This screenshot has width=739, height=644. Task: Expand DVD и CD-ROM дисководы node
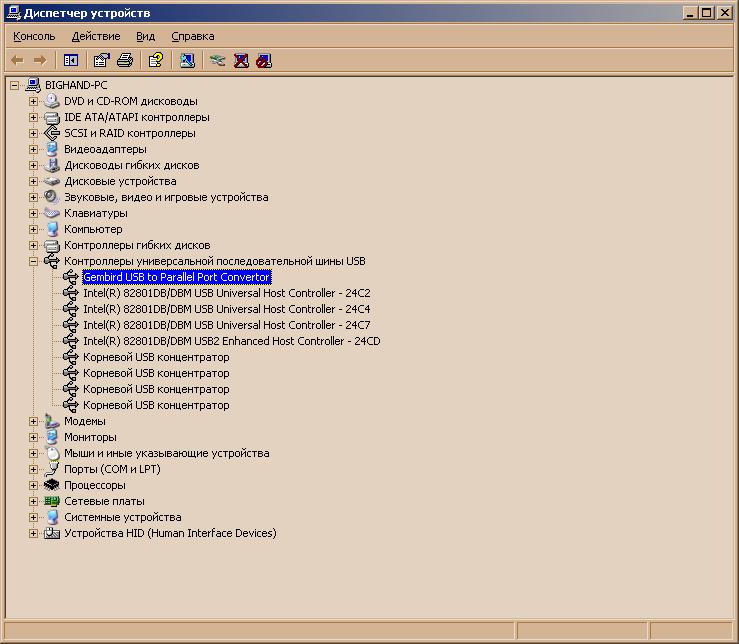[33, 101]
